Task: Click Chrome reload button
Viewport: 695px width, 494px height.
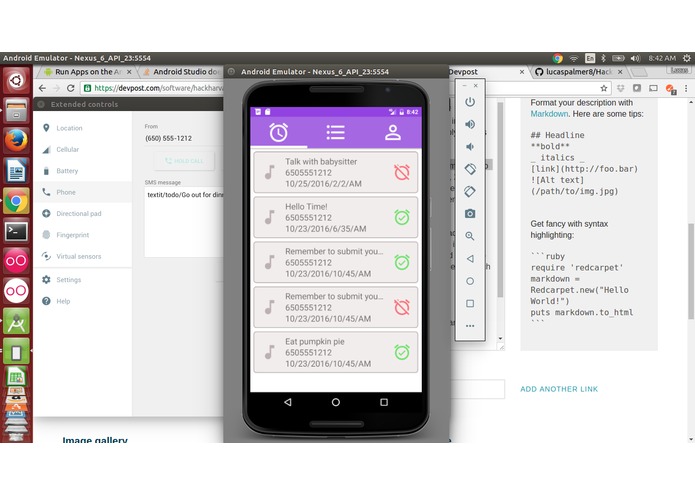Action: [x=70, y=88]
